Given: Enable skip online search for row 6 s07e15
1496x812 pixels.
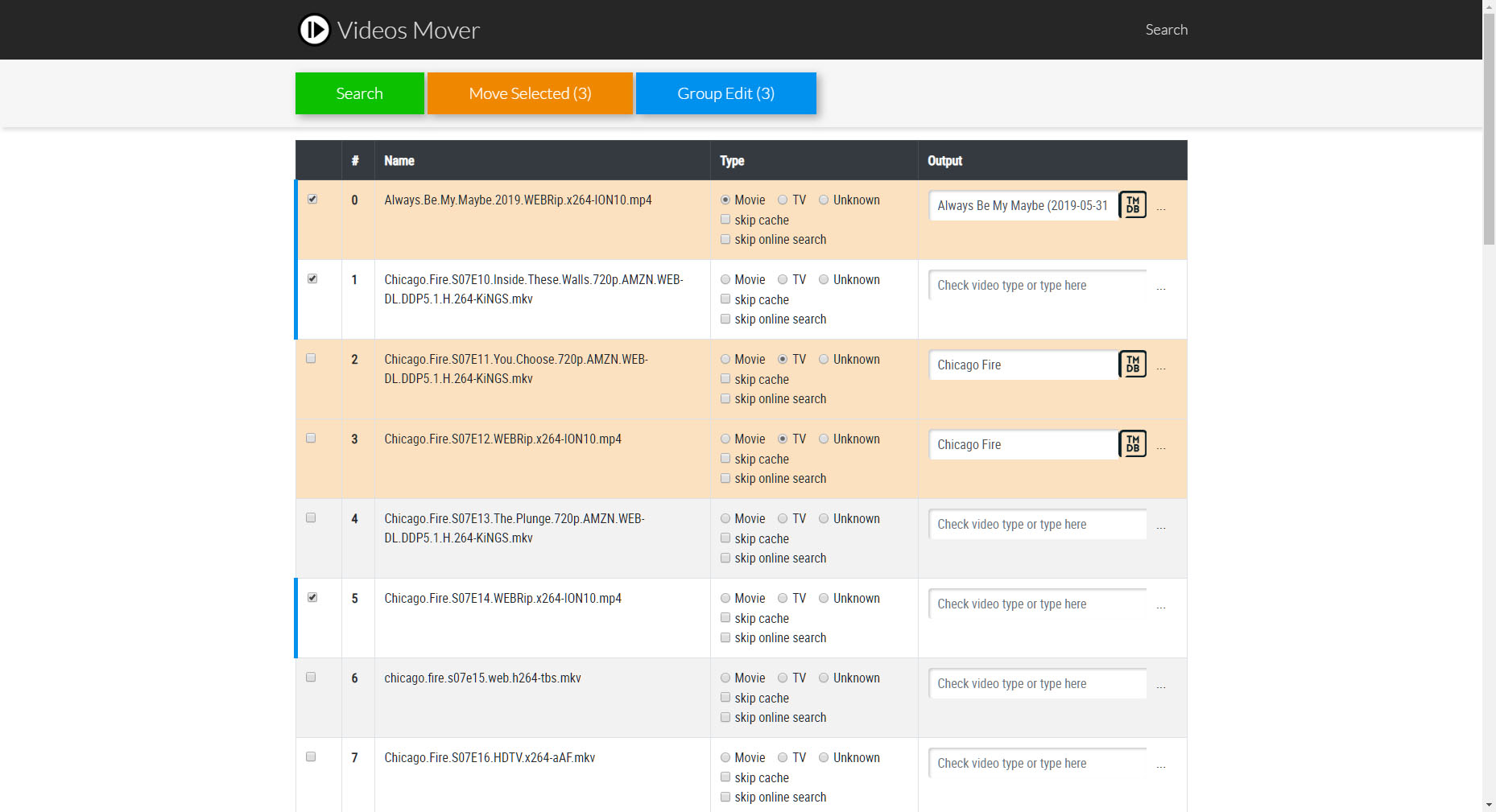Looking at the screenshot, I should coord(725,717).
